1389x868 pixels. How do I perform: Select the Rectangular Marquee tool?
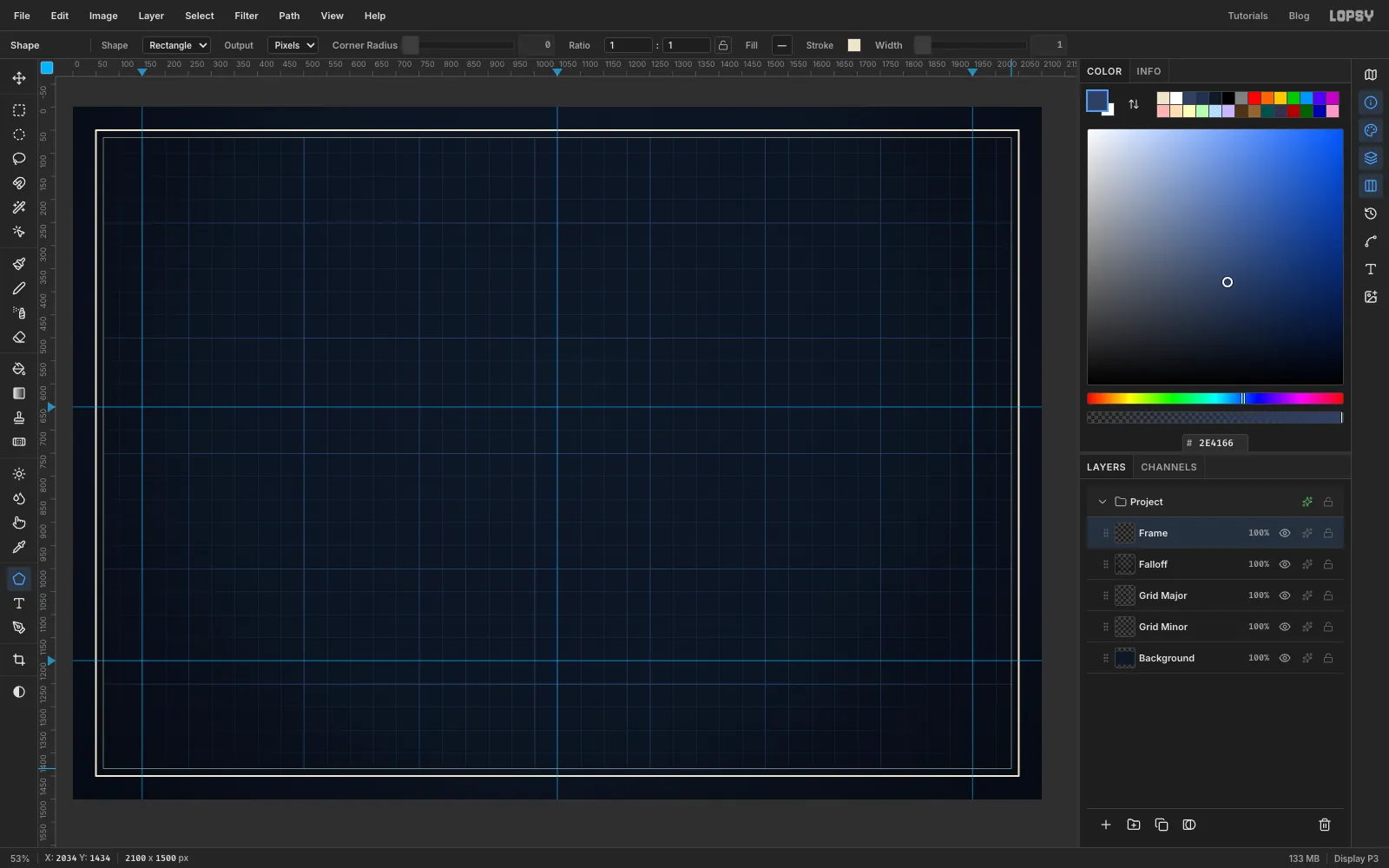pos(19,110)
